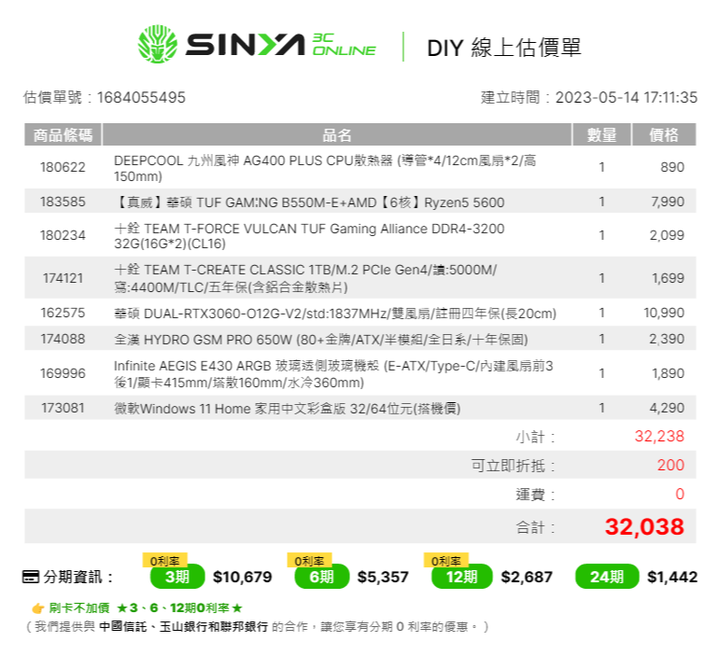Click the 0利率 tag above 12期
Screen dimensions: 720x656
point(446,561)
